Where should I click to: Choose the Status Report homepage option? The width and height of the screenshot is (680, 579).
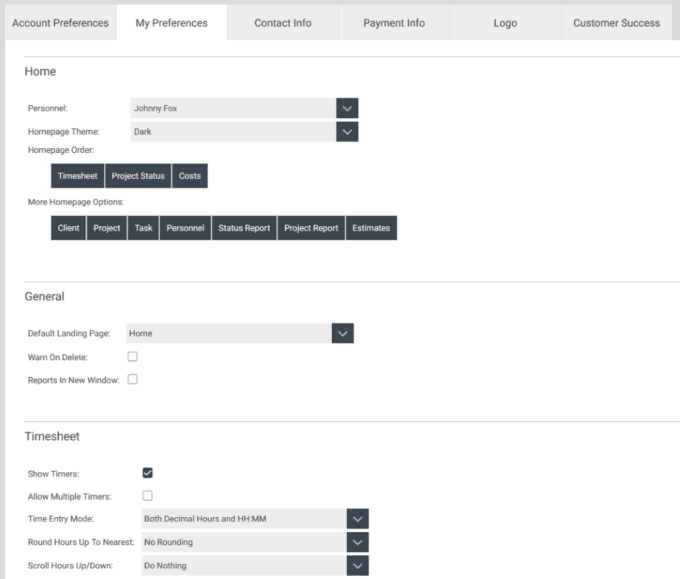click(x=244, y=228)
